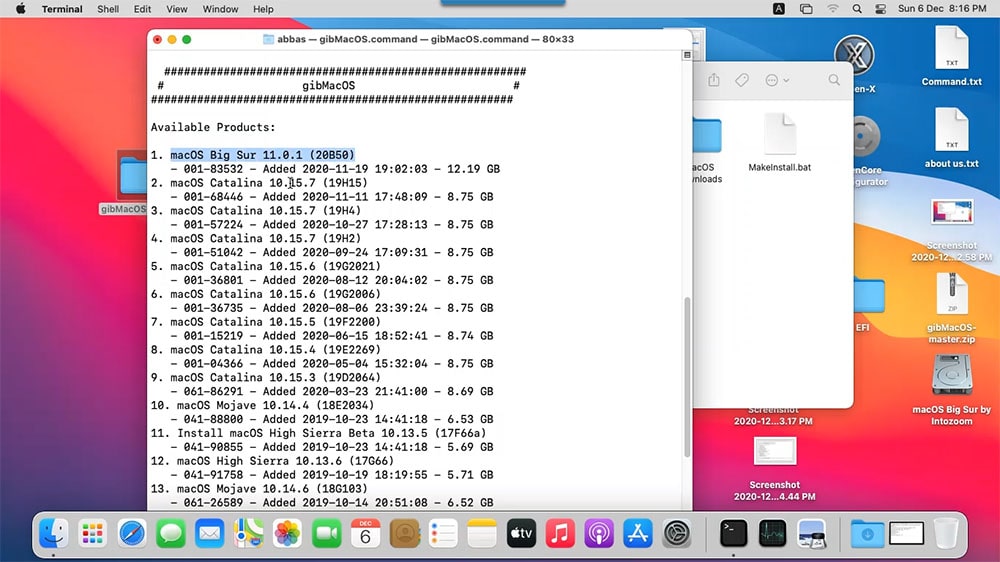Image resolution: width=1000 pixels, height=562 pixels.
Task: Open the Wi-Fi status menu
Action: point(832,9)
